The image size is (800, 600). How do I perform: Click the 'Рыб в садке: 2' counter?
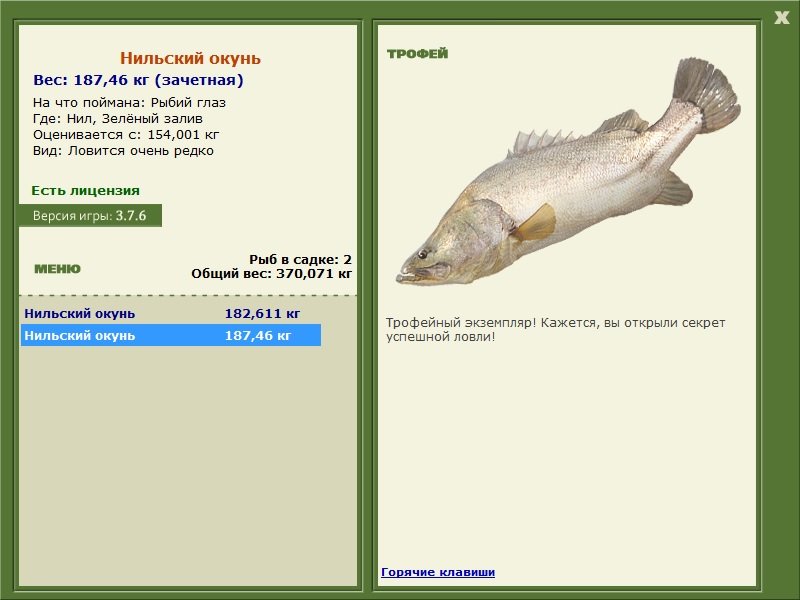point(300,259)
